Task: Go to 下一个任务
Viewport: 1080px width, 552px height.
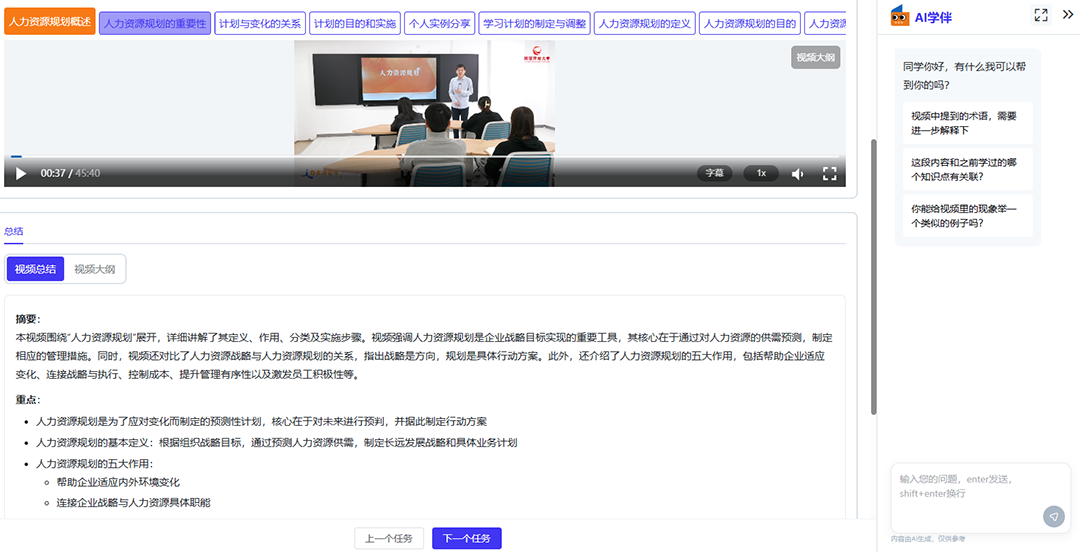Action: [x=466, y=538]
